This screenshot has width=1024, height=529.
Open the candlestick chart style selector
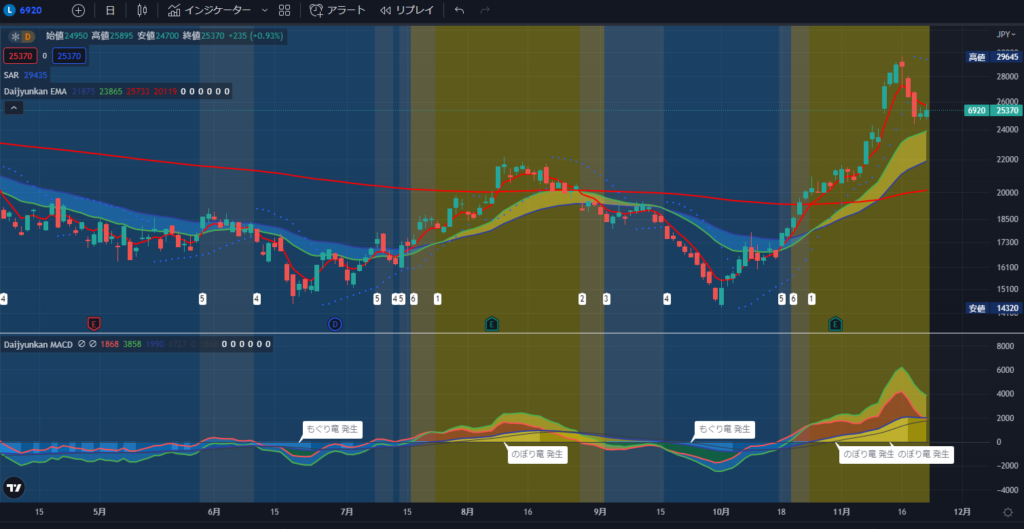point(142,10)
